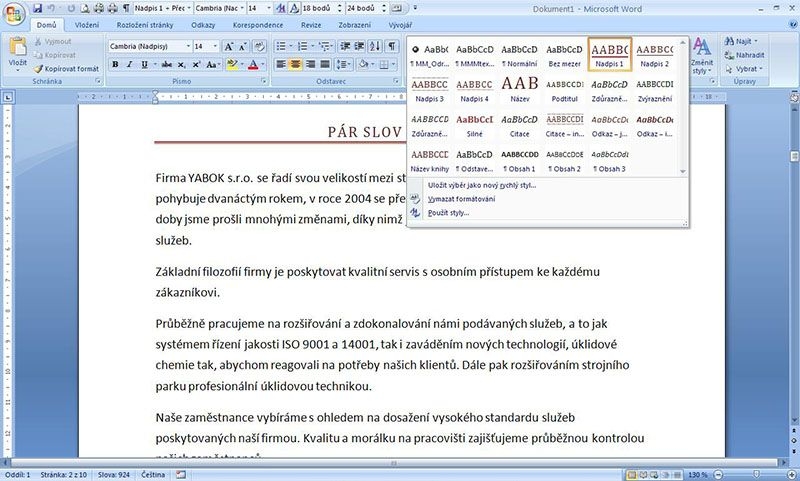Screen dimensions: 800x481
Task: Click Vymazat formátování in styles menu
Action: (460, 198)
